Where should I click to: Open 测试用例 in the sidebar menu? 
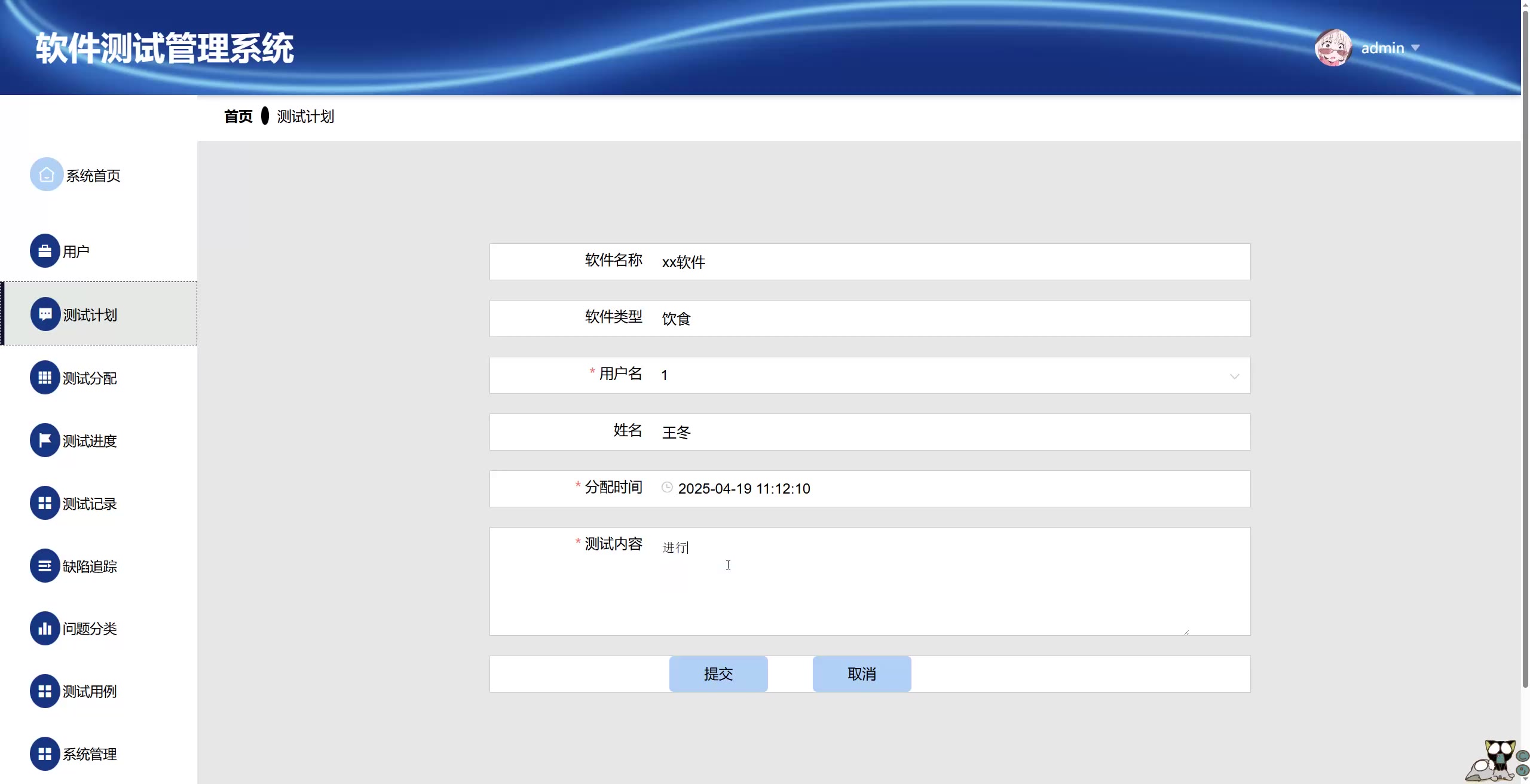pos(90,691)
